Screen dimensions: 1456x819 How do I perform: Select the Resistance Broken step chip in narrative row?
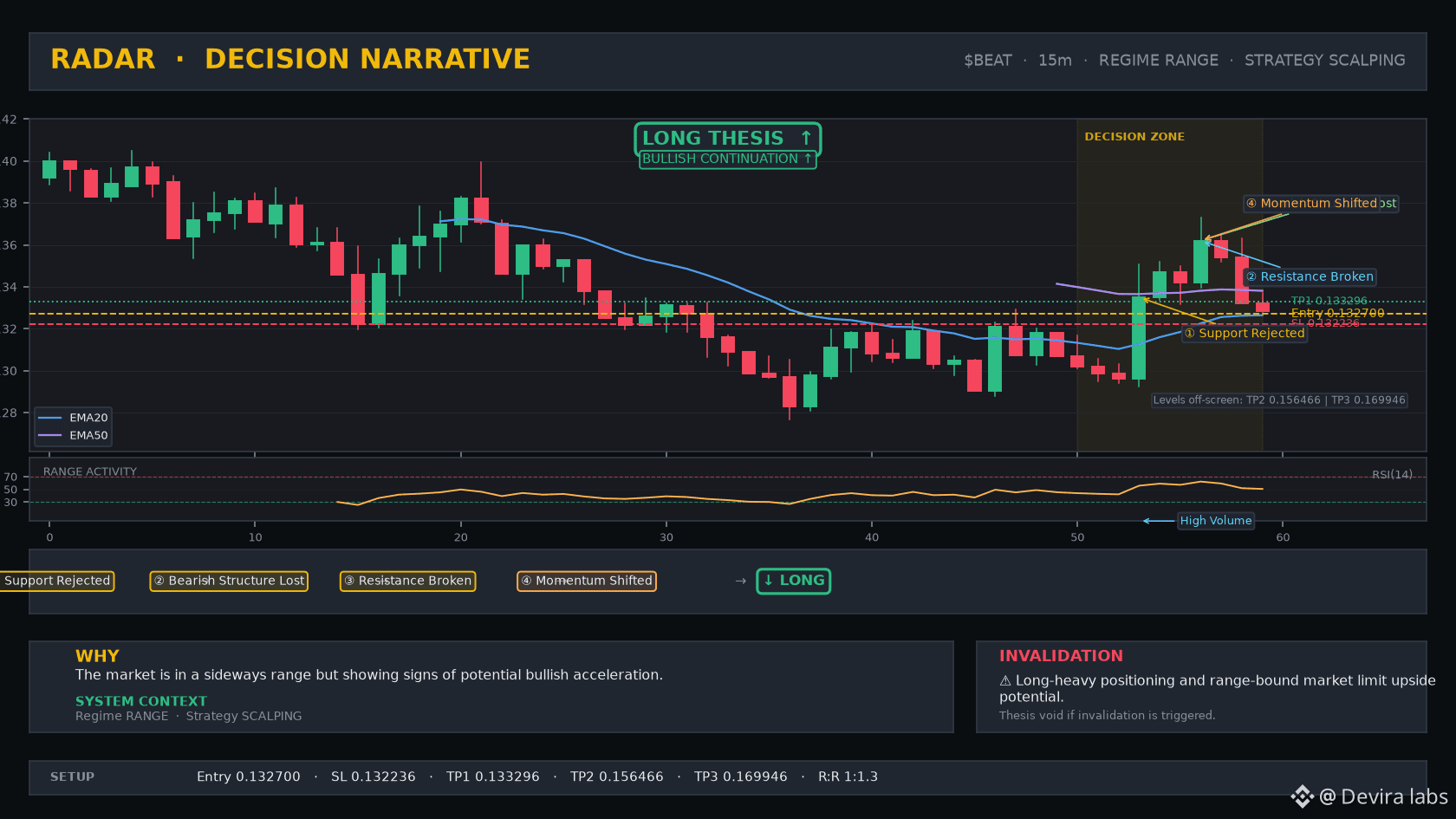407,581
